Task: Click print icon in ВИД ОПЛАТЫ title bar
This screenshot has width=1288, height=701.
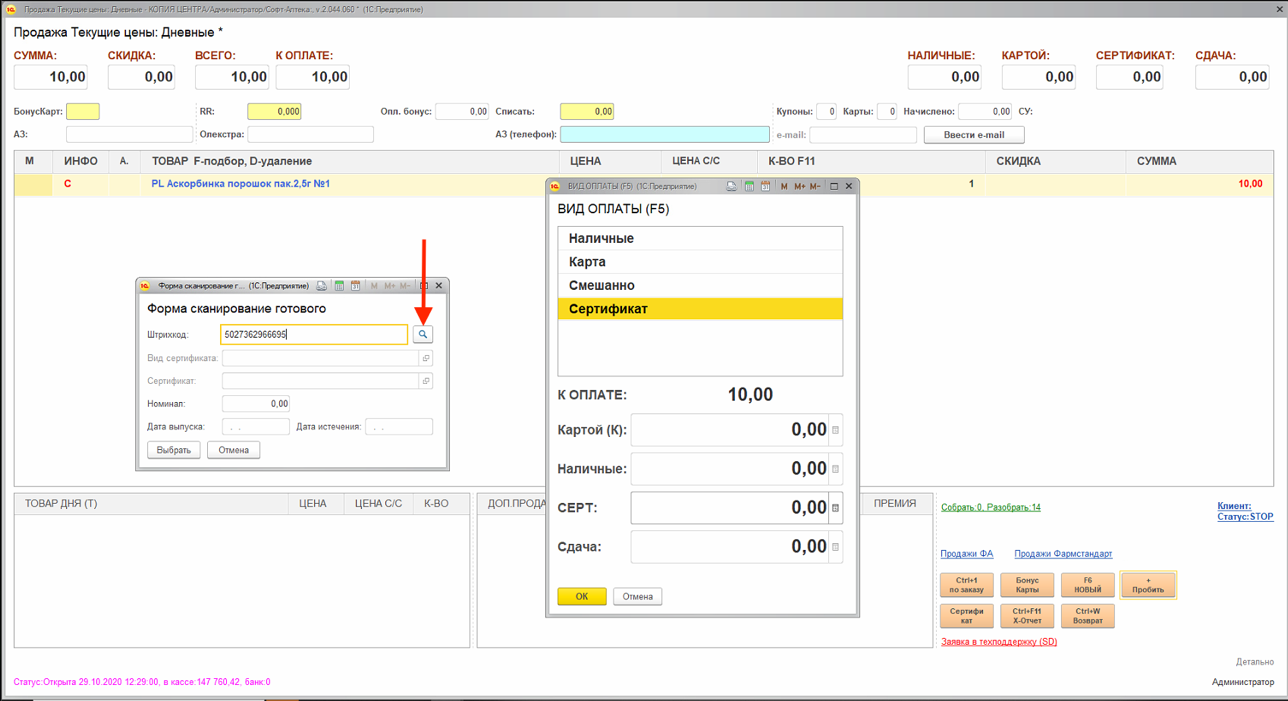Action: tap(732, 186)
